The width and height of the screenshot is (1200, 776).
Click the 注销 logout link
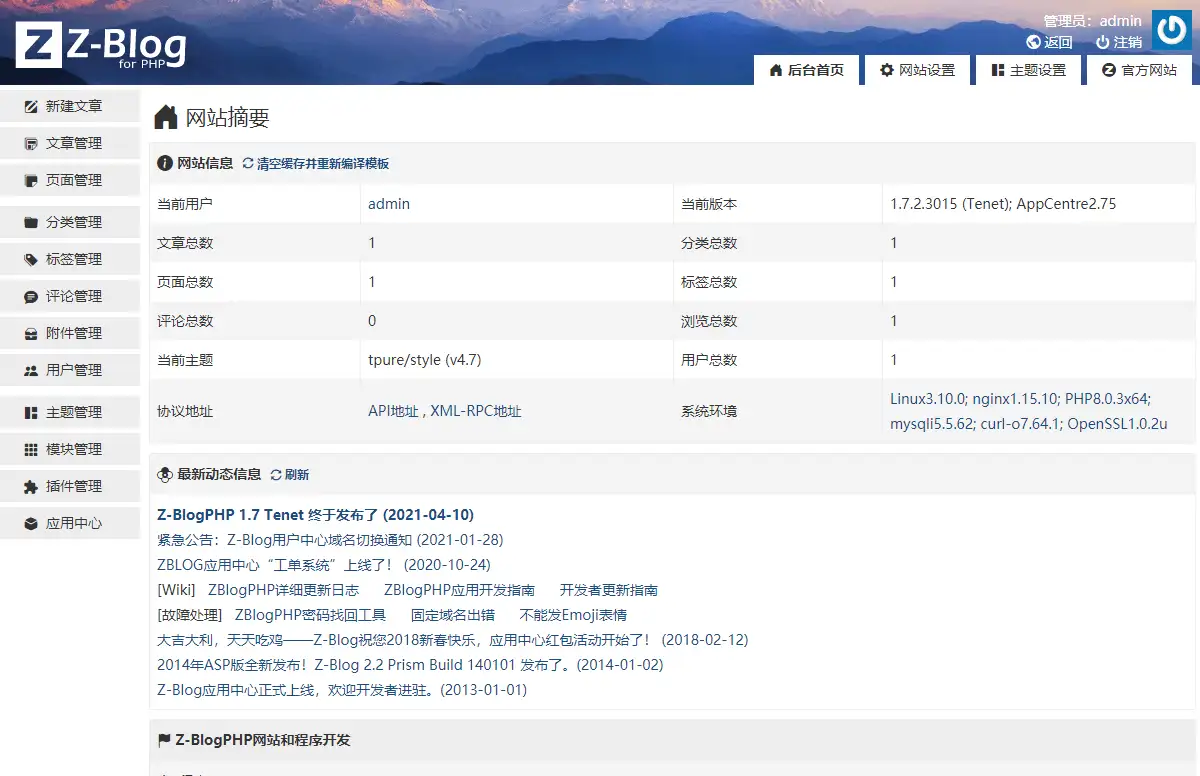(1119, 42)
